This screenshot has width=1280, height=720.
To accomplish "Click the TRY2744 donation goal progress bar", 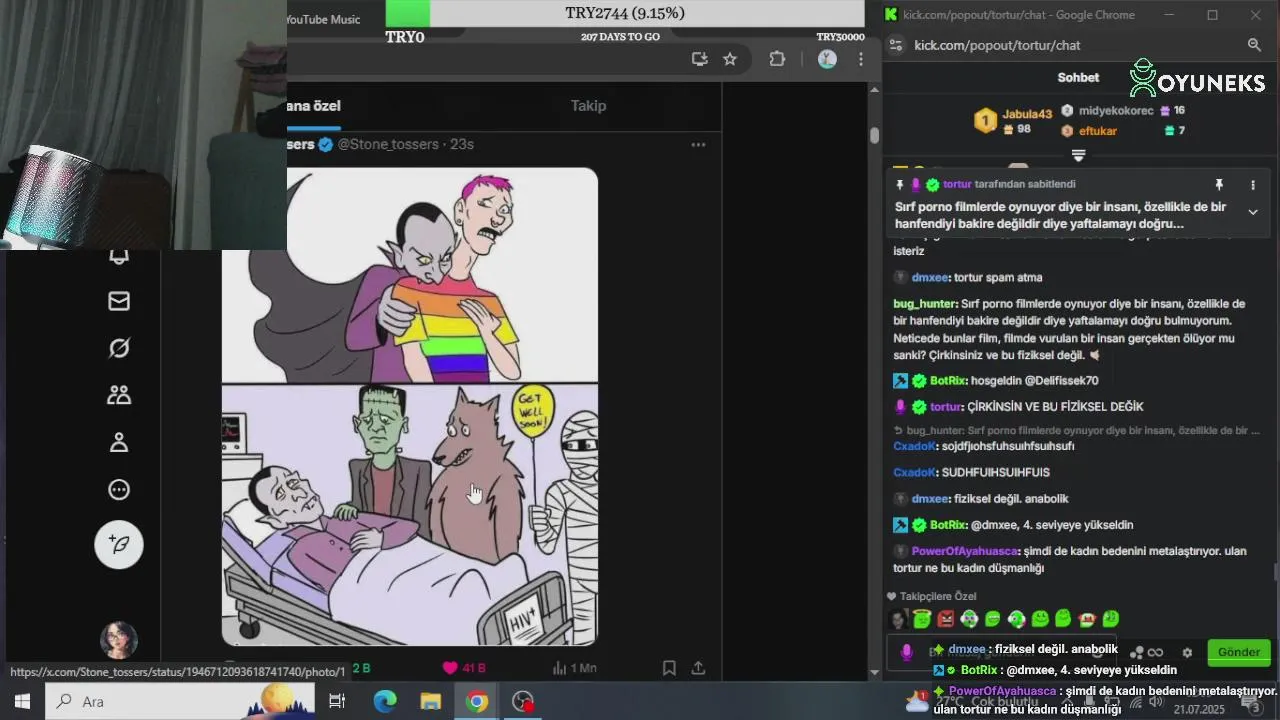I will [x=625, y=13].
